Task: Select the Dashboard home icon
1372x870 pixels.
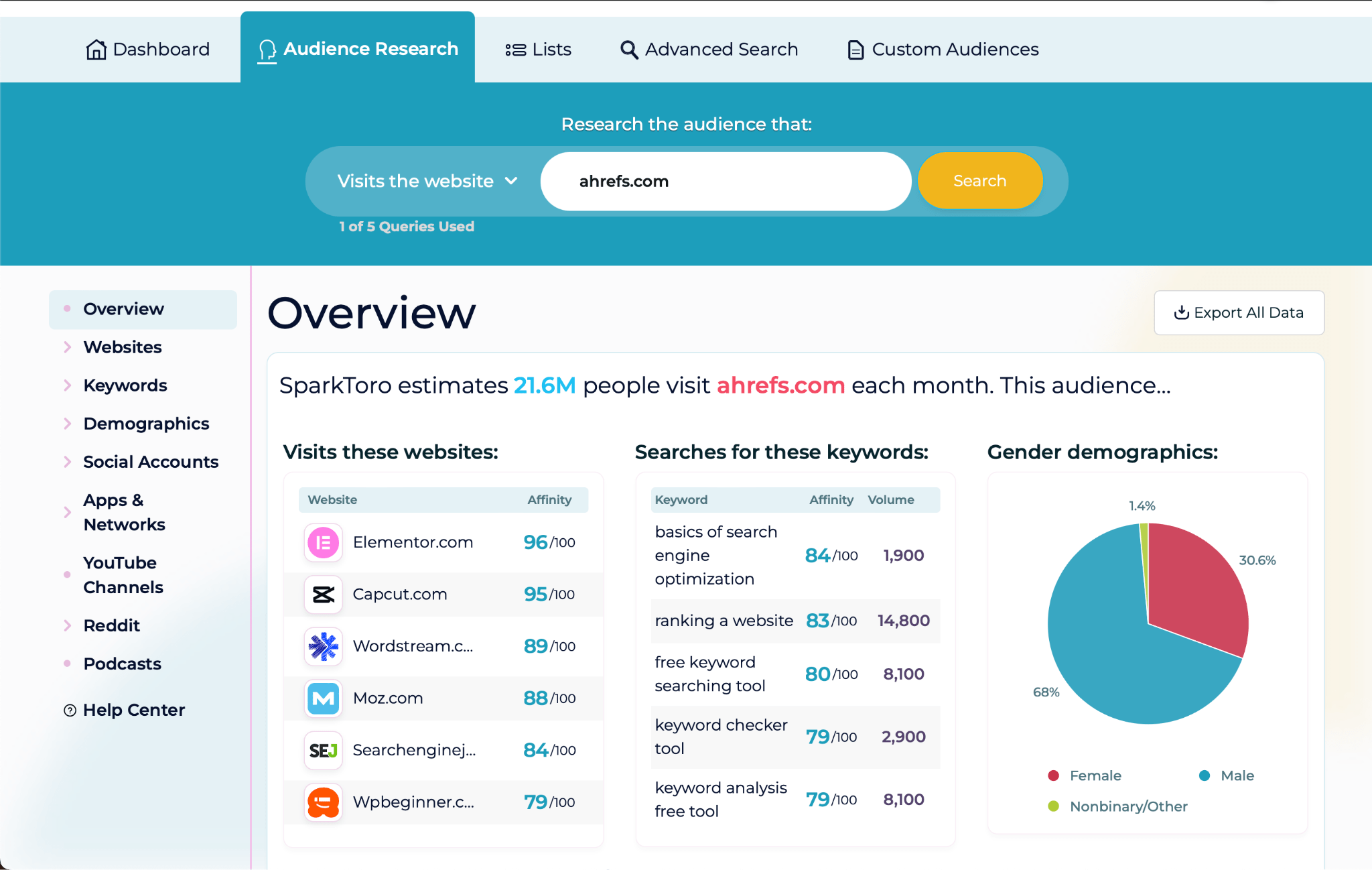Action: coord(97,48)
